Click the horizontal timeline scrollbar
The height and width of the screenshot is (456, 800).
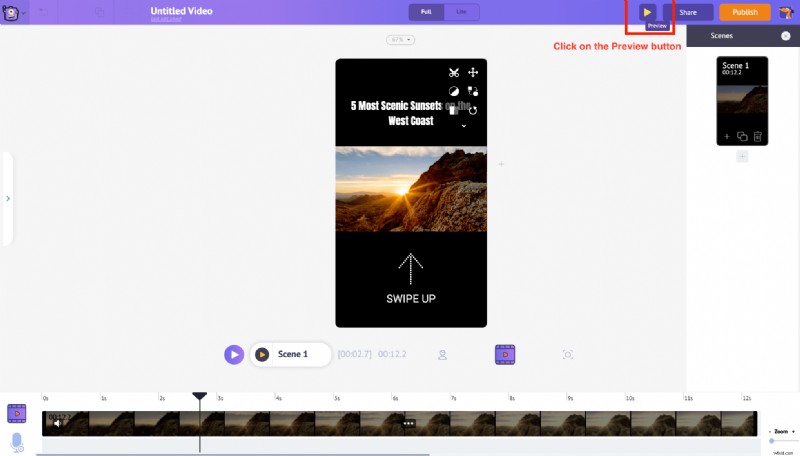pos(233,454)
